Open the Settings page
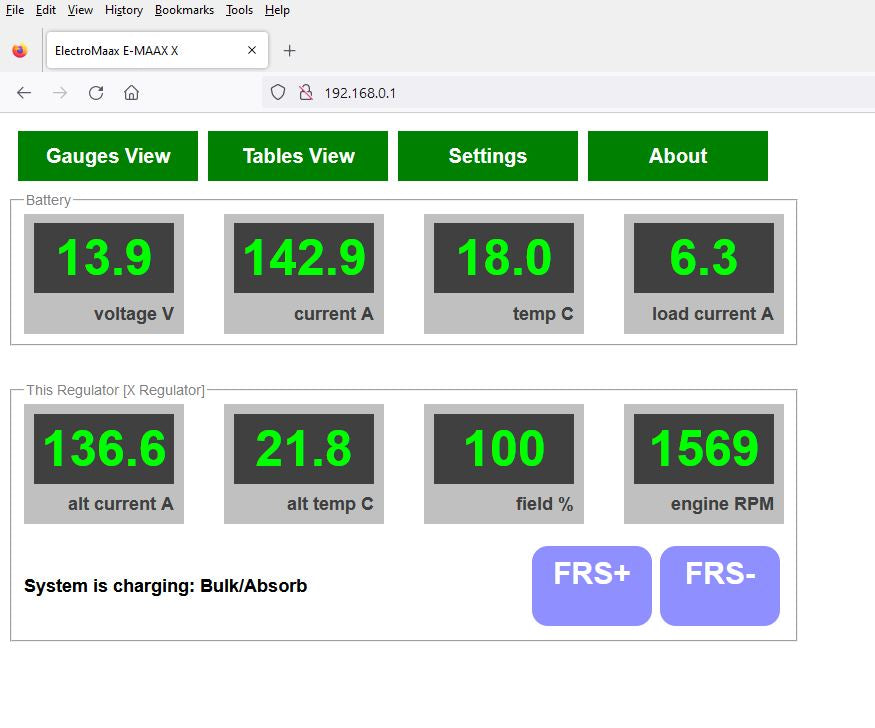 coord(488,156)
